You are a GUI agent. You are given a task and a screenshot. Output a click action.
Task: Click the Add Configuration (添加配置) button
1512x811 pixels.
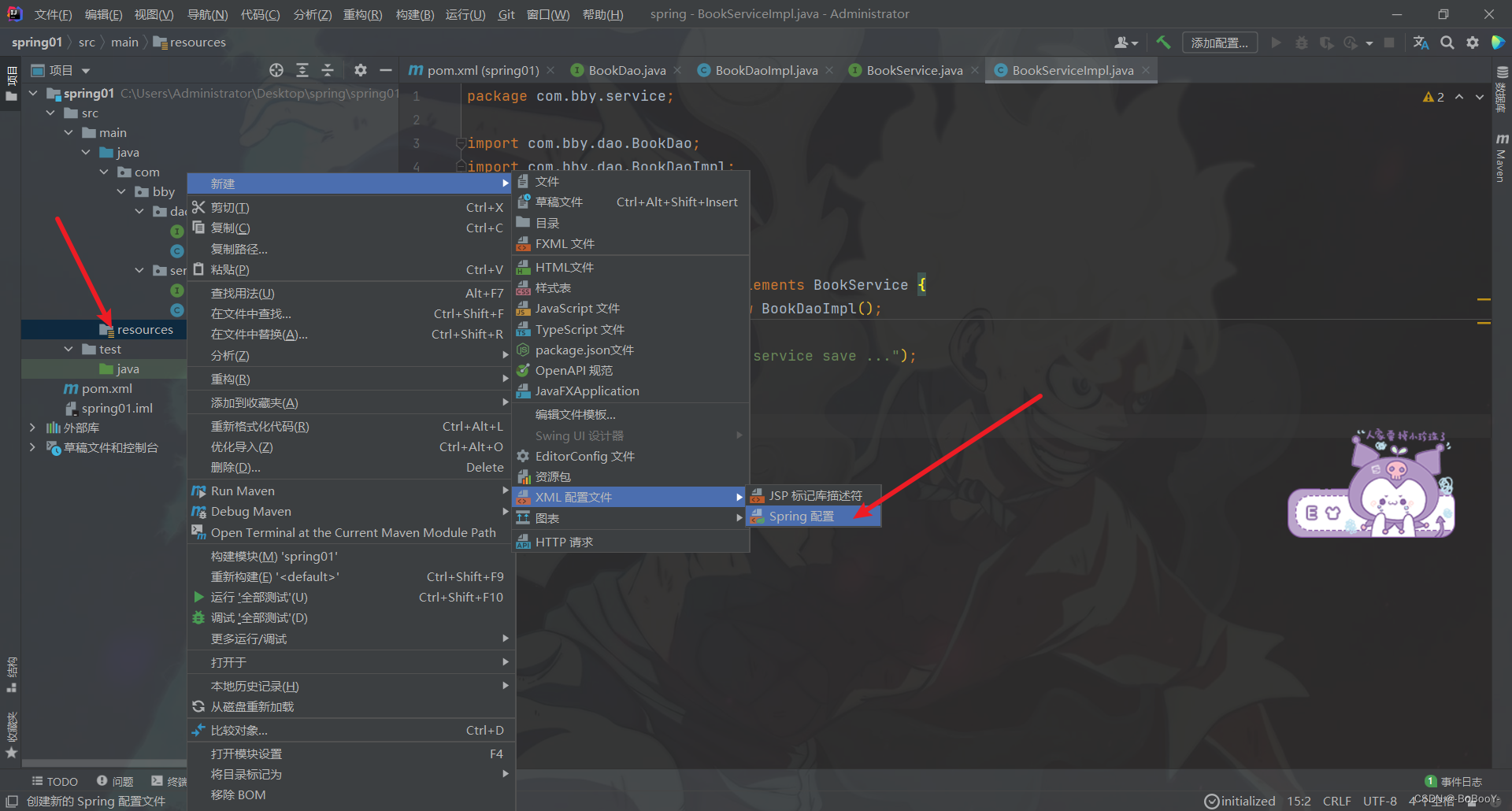coord(1220,43)
